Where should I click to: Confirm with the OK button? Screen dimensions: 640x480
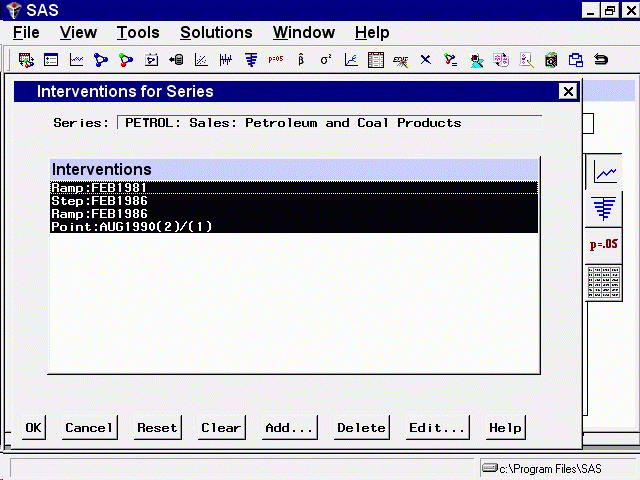click(33, 427)
